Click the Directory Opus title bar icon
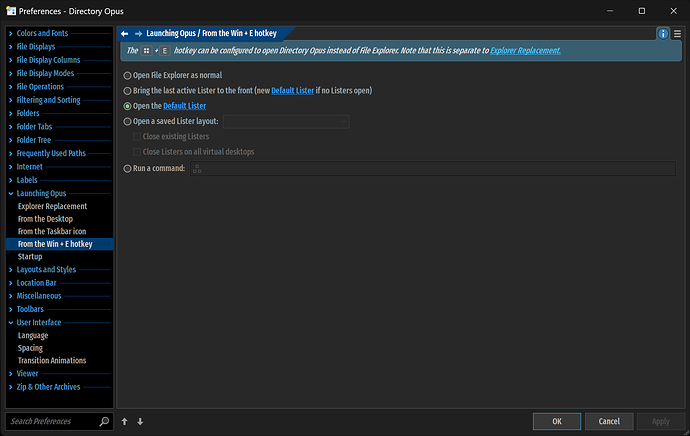 [11, 11]
